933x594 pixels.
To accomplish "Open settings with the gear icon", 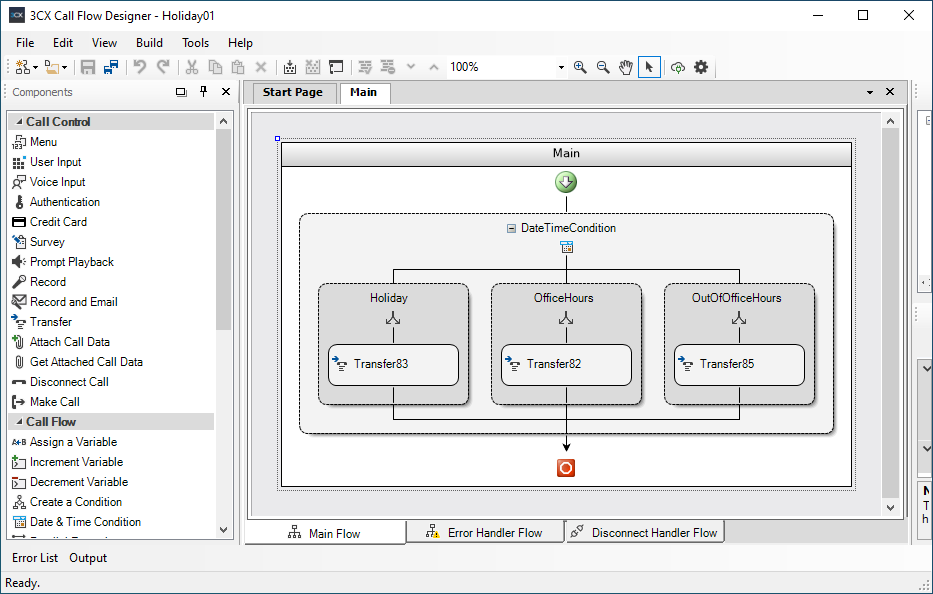I will (701, 67).
